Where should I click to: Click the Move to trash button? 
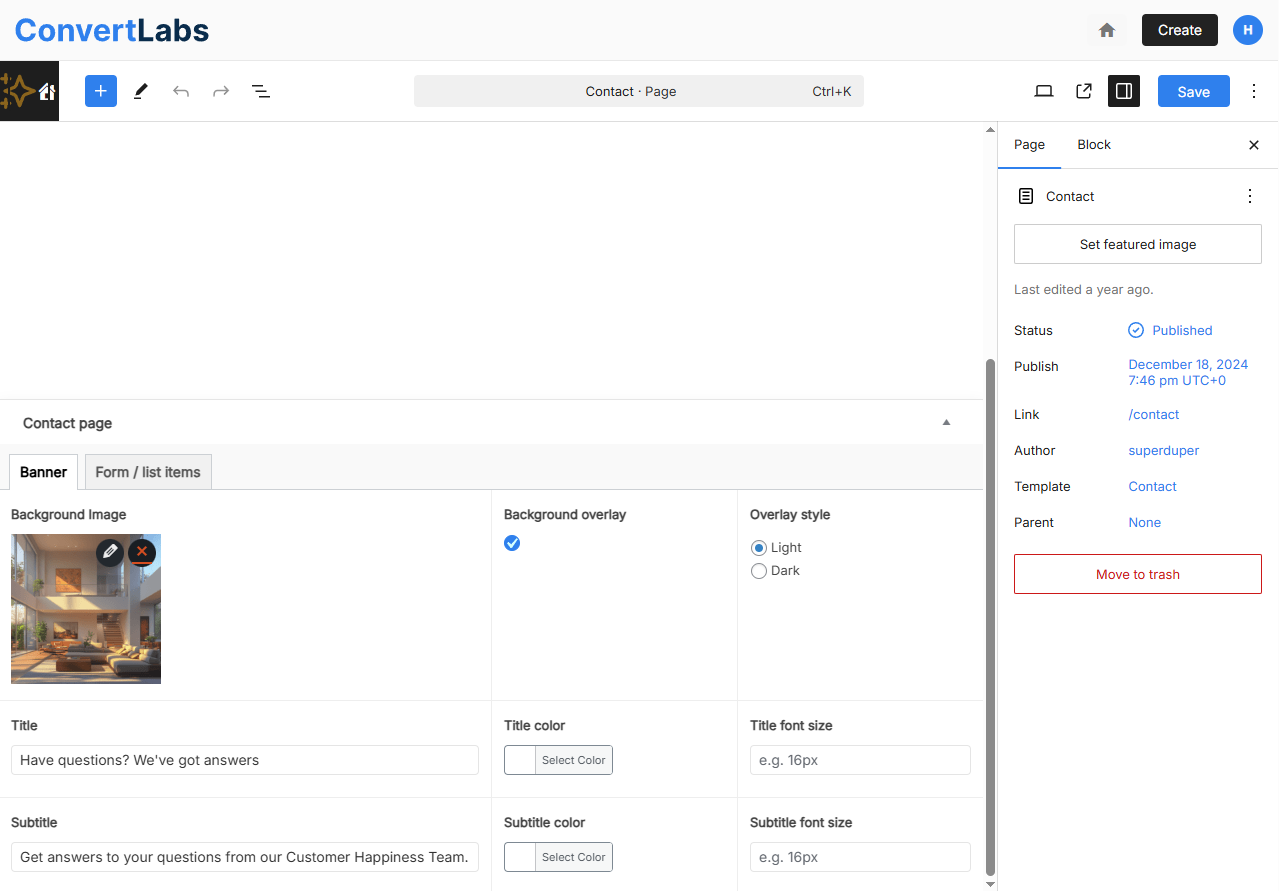1137,574
